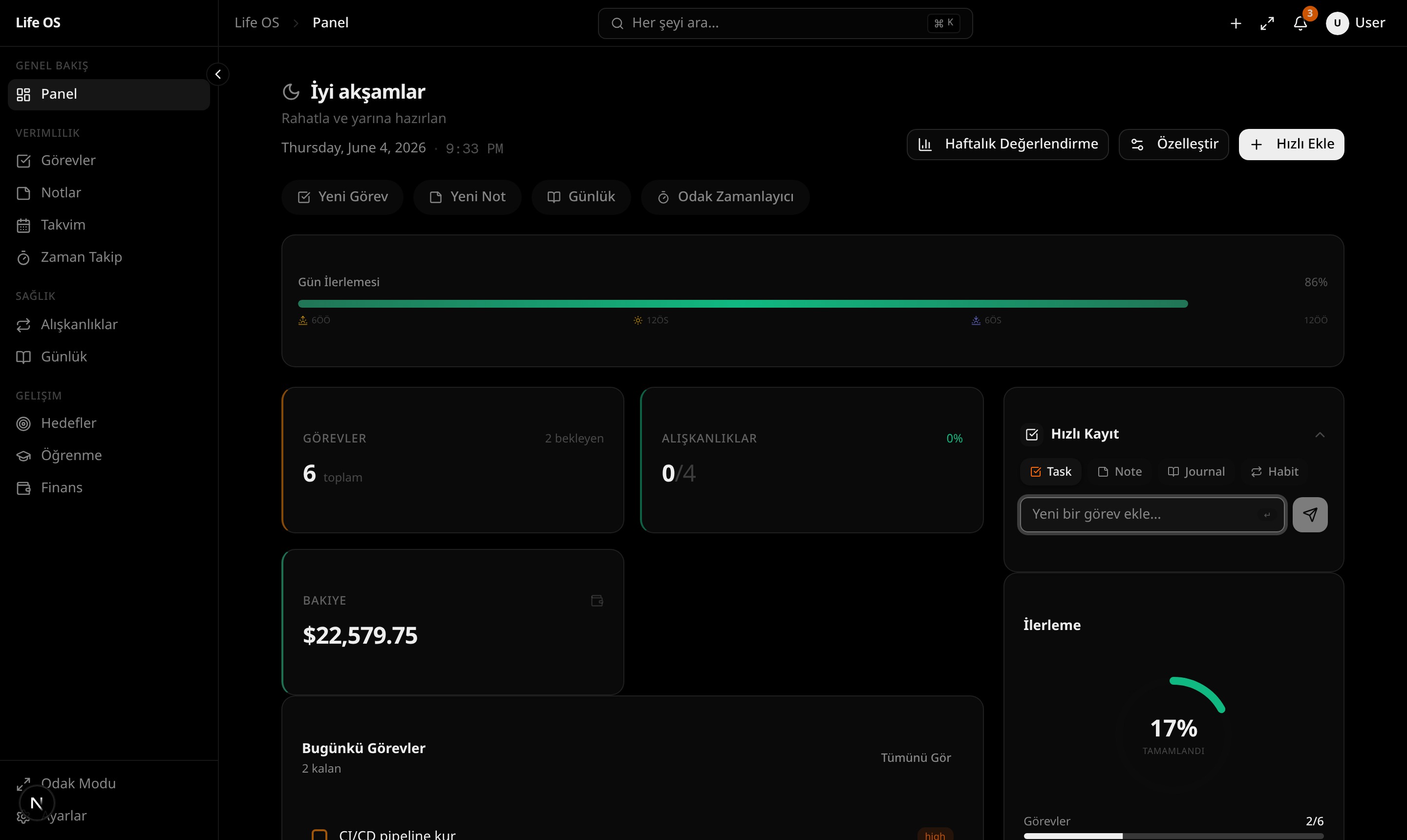Open Haftalık Değerlendirme

tap(1007, 145)
